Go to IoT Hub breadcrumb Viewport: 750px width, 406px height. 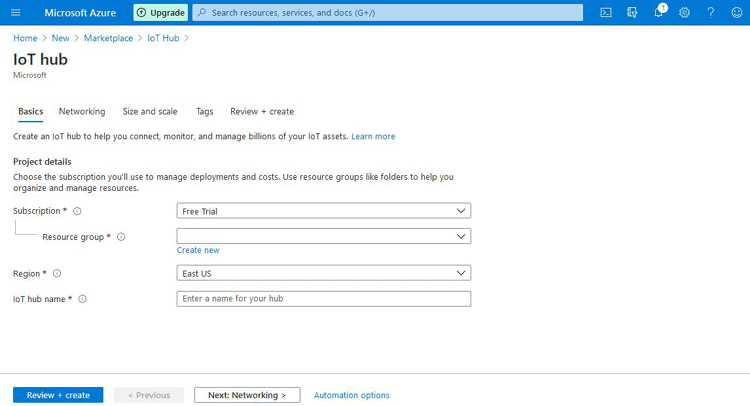163,38
